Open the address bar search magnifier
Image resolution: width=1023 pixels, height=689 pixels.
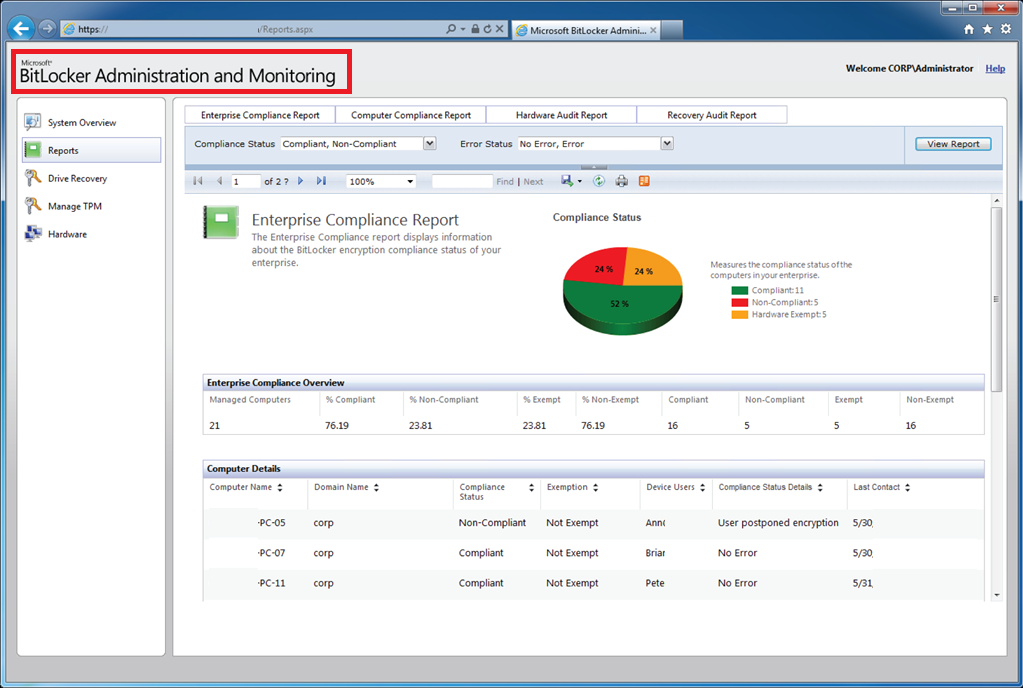(x=451, y=29)
